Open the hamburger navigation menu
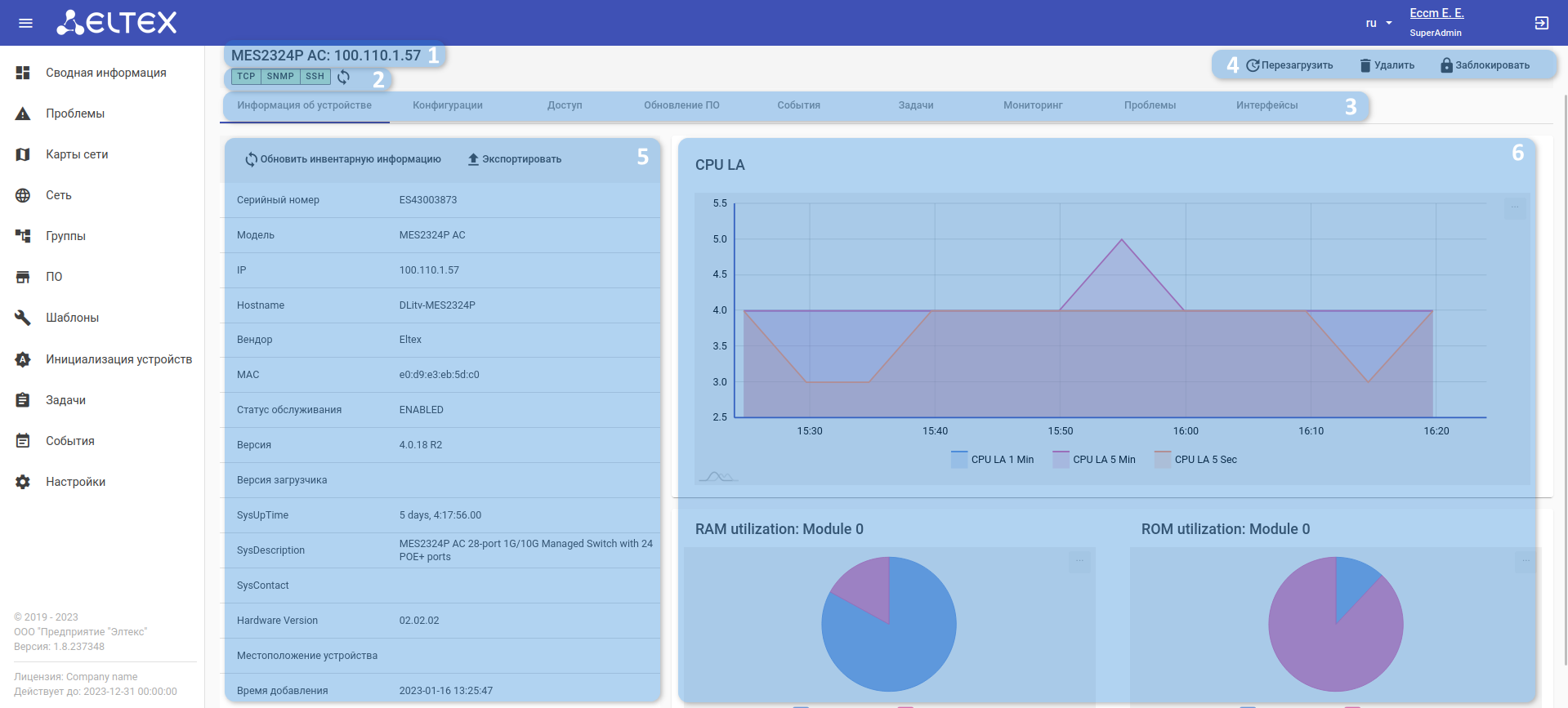This screenshot has width=1568, height=708. [x=25, y=23]
